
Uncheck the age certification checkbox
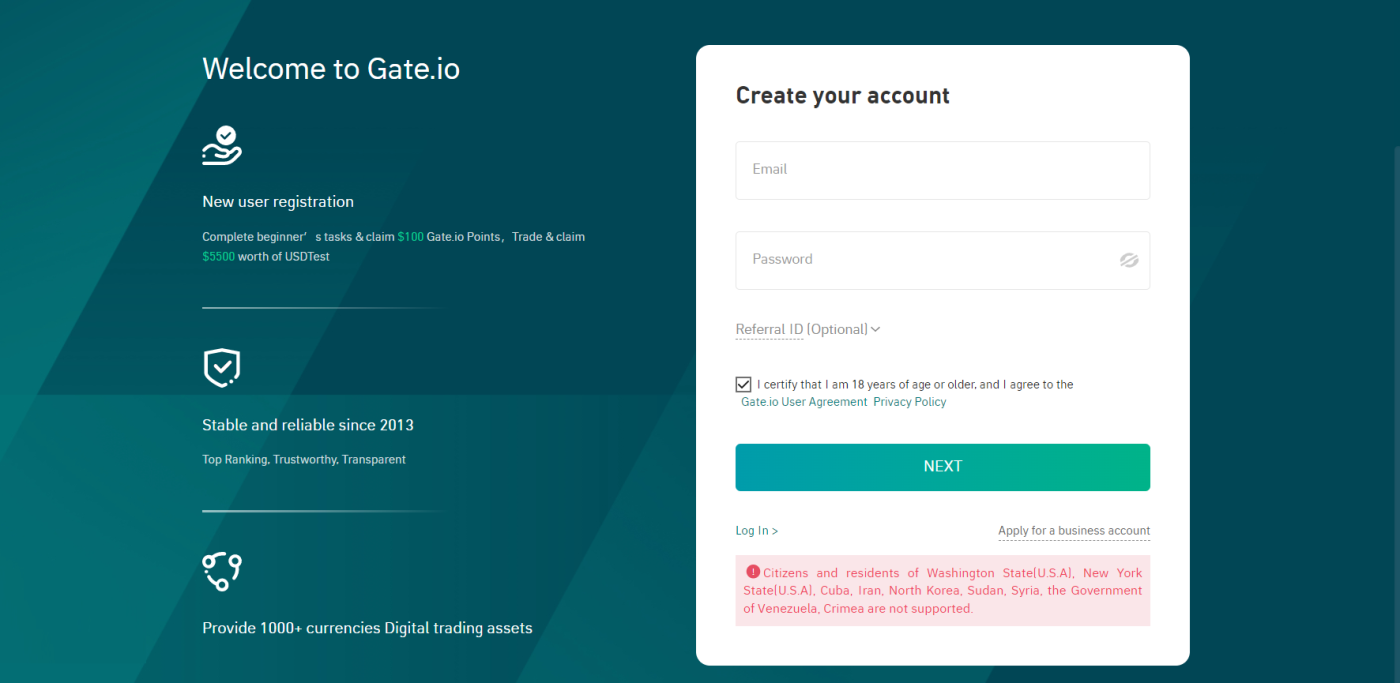tap(743, 384)
